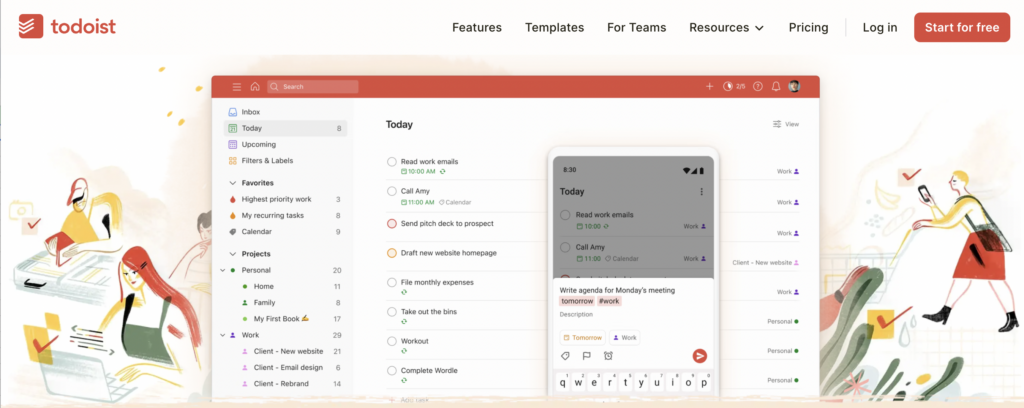Viewport: 1024px width, 408px height.
Task: Click the Description field on phone
Action: 576,315
